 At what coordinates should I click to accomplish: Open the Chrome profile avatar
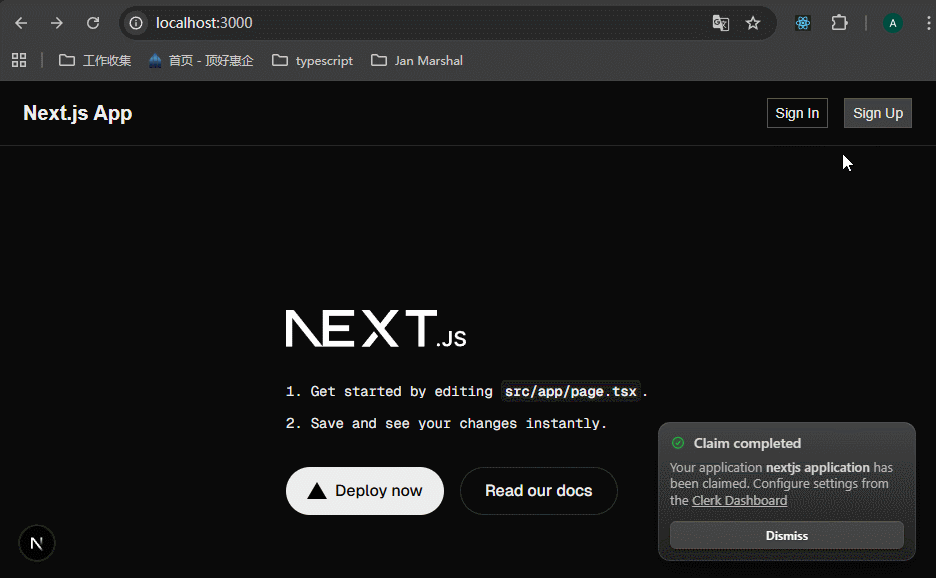tap(892, 23)
